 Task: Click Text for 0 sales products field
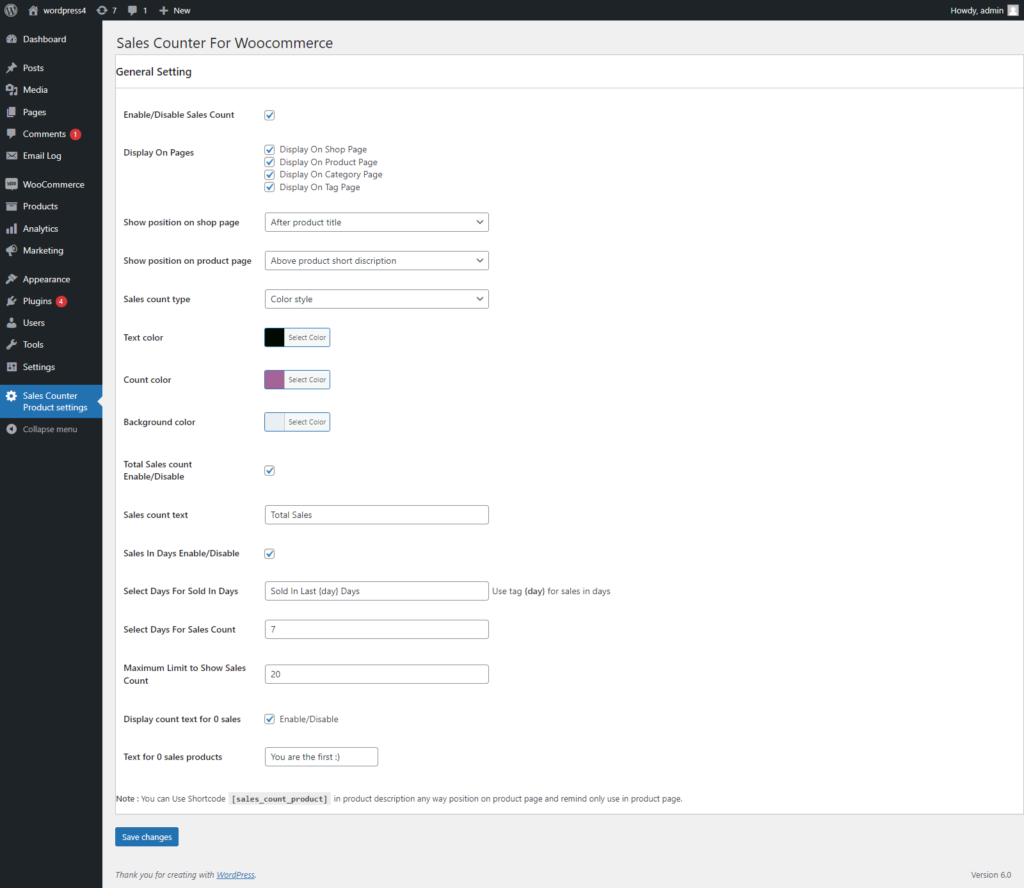pos(321,757)
